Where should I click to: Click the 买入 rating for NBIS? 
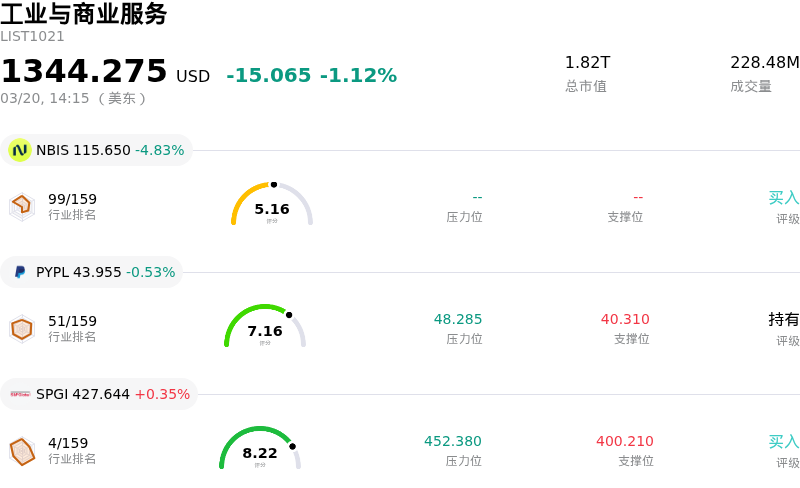(x=783, y=198)
